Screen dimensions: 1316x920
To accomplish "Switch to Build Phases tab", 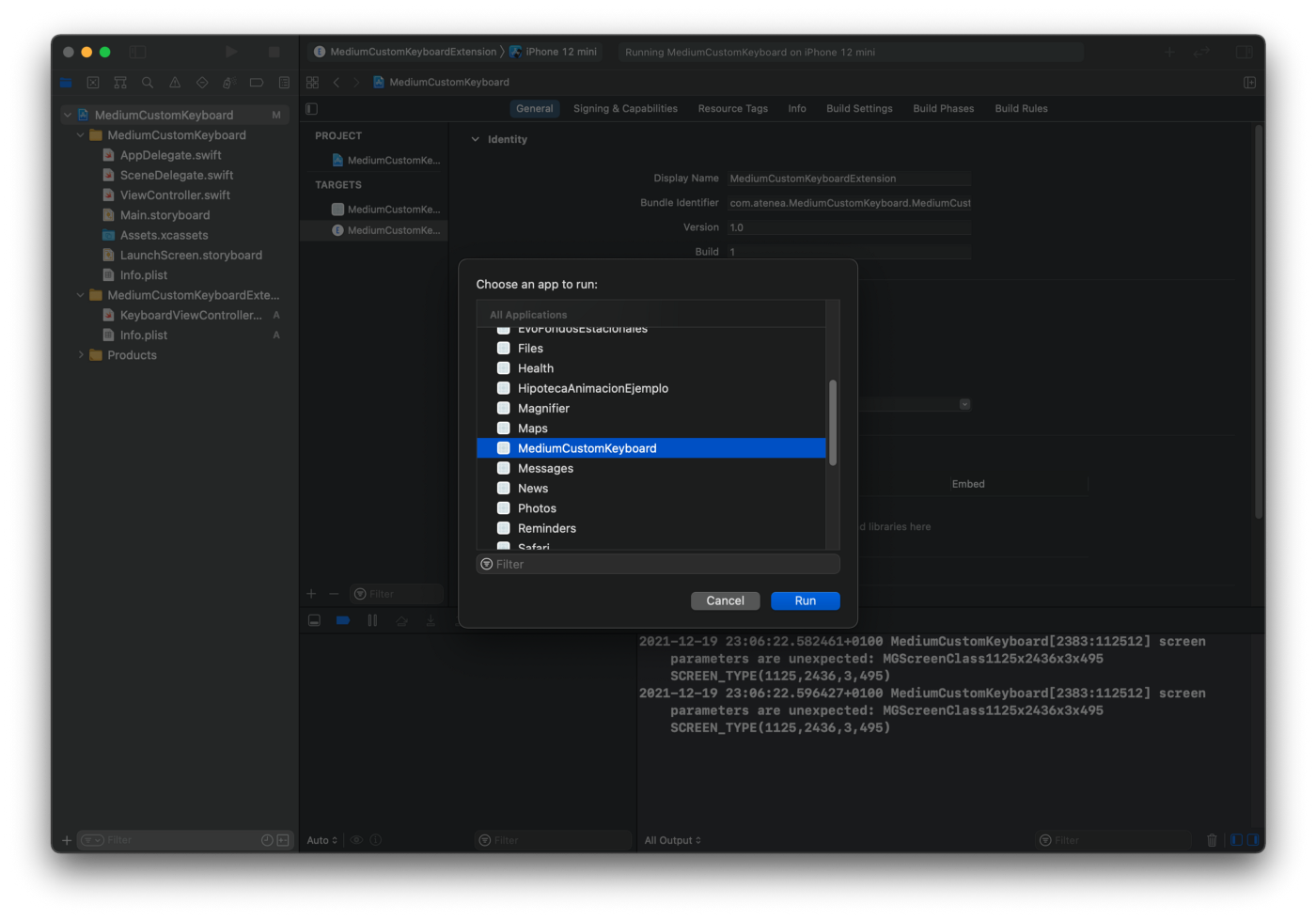I will [944, 109].
